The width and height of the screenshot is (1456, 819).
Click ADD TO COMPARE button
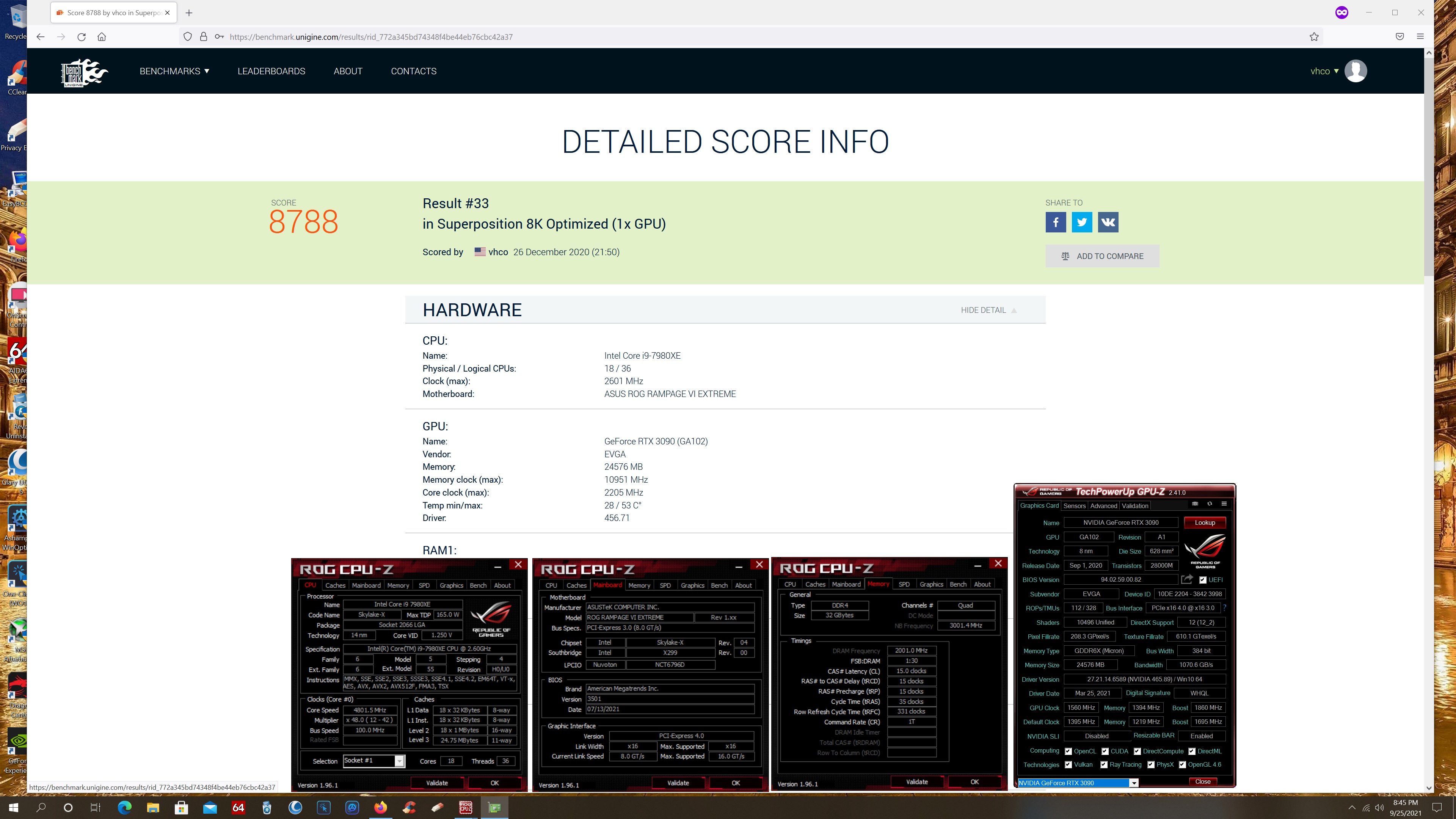point(1102,256)
